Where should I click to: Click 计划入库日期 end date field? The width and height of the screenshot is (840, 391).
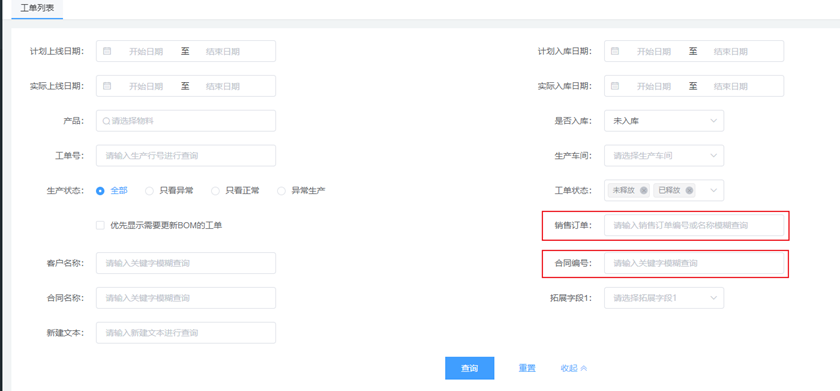(731, 51)
